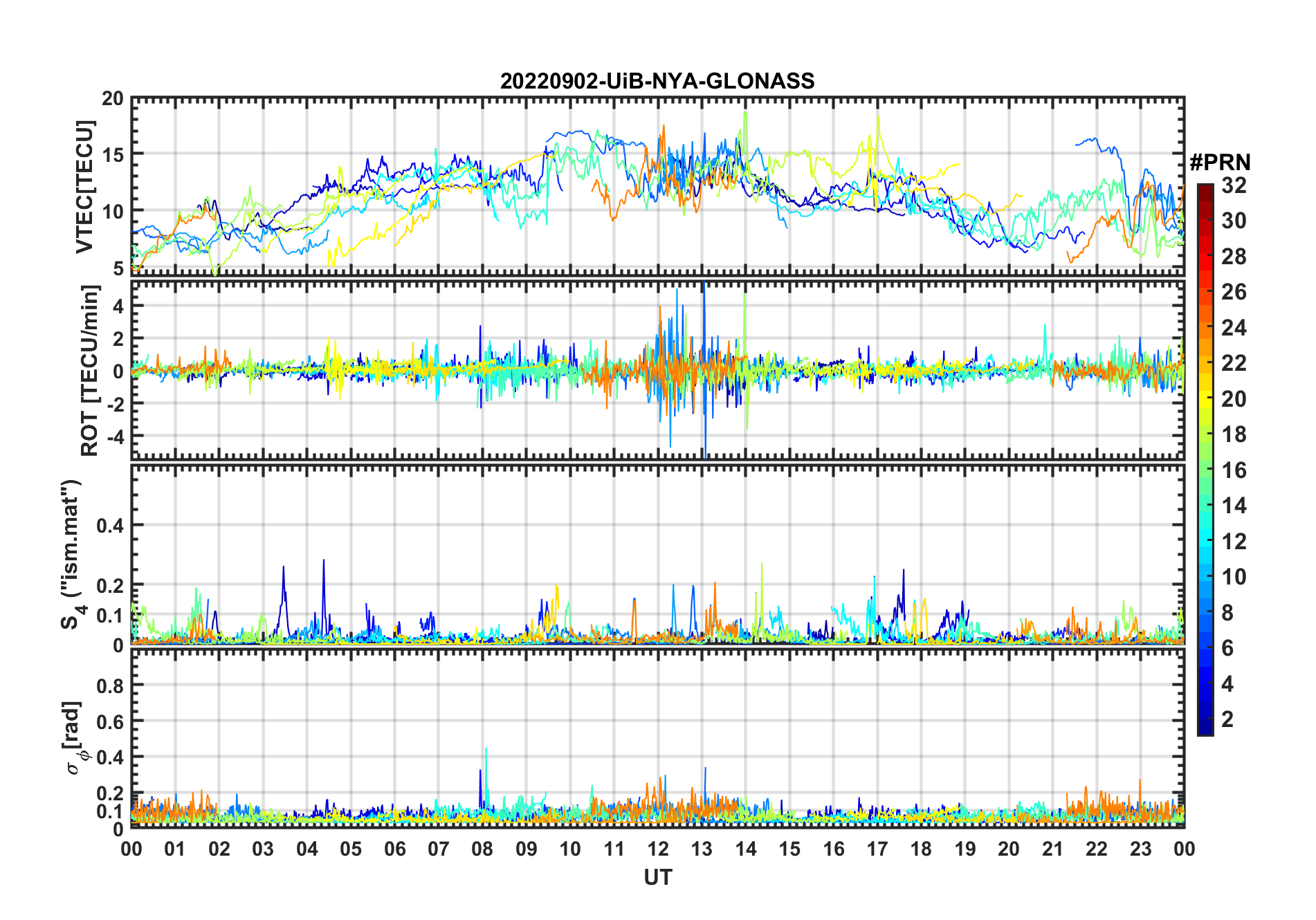
Task: Click the 03 hour tick on the UT axis
Action: pyautogui.click(x=263, y=849)
